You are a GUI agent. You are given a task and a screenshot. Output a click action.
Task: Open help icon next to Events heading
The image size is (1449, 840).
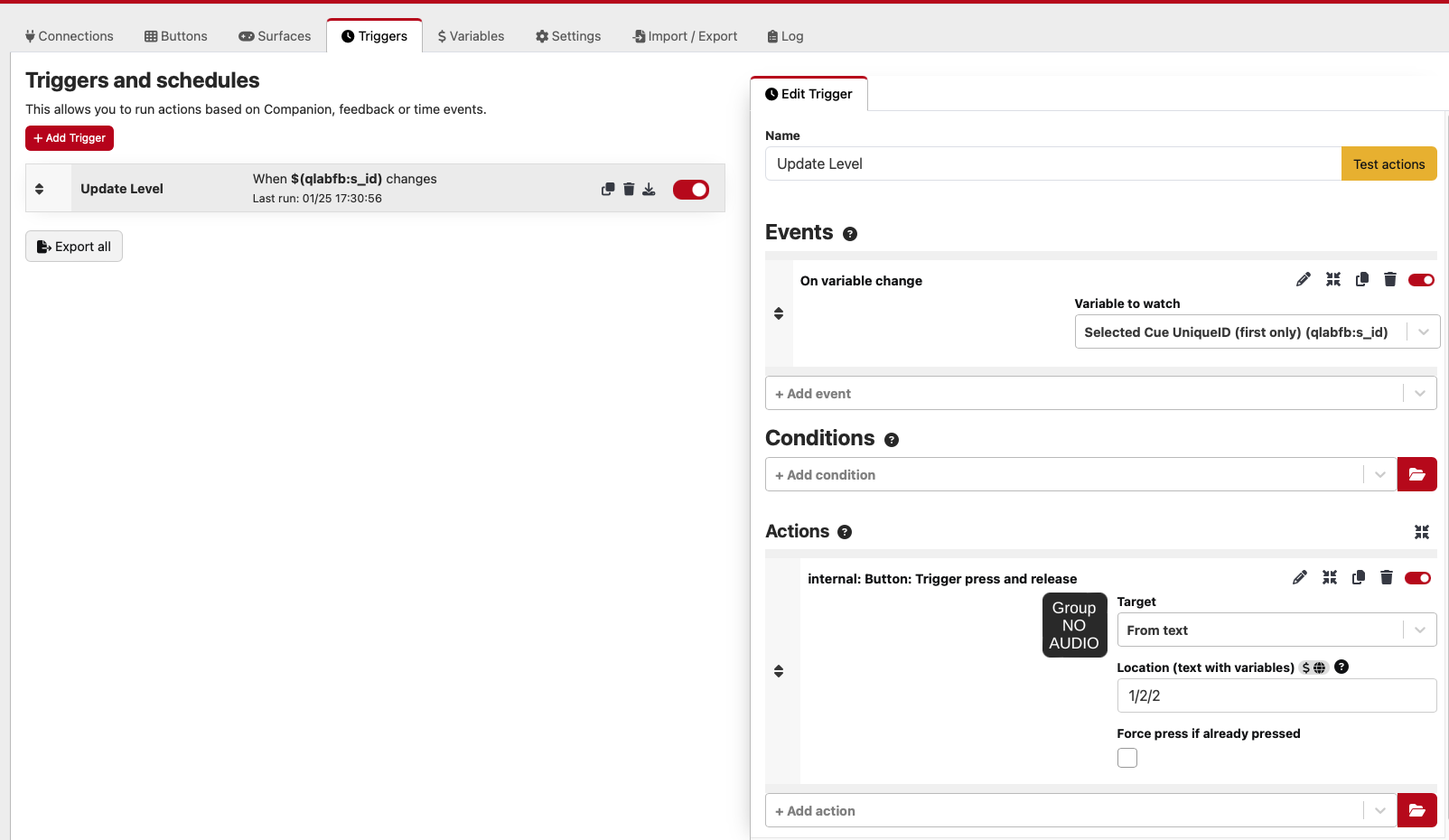[x=850, y=234]
